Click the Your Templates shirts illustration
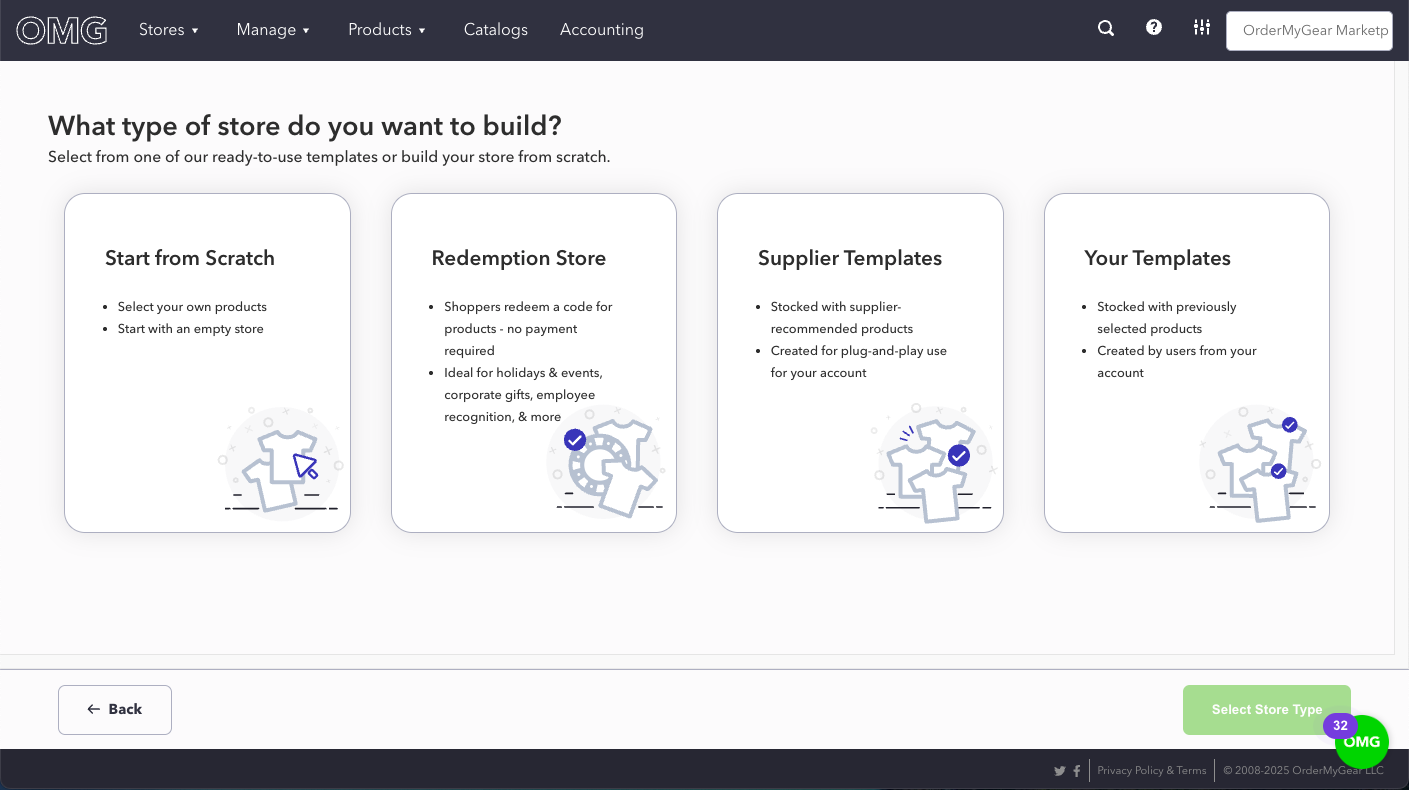The width and height of the screenshot is (1409, 790). coord(1261,462)
